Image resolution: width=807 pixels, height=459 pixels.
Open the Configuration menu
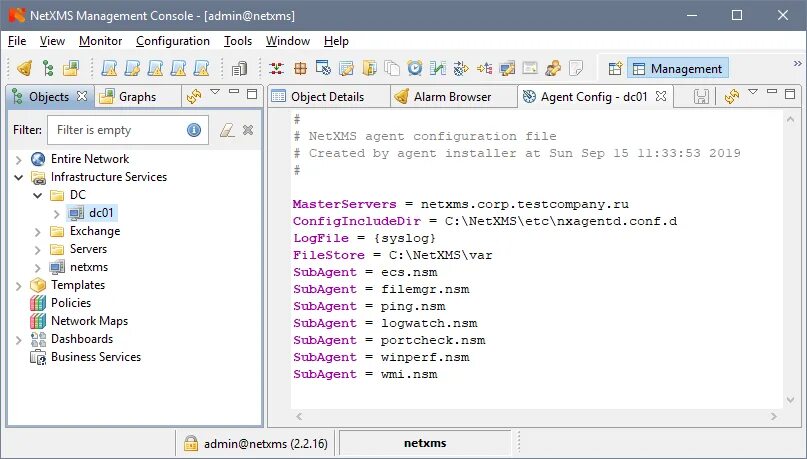click(172, 41)
